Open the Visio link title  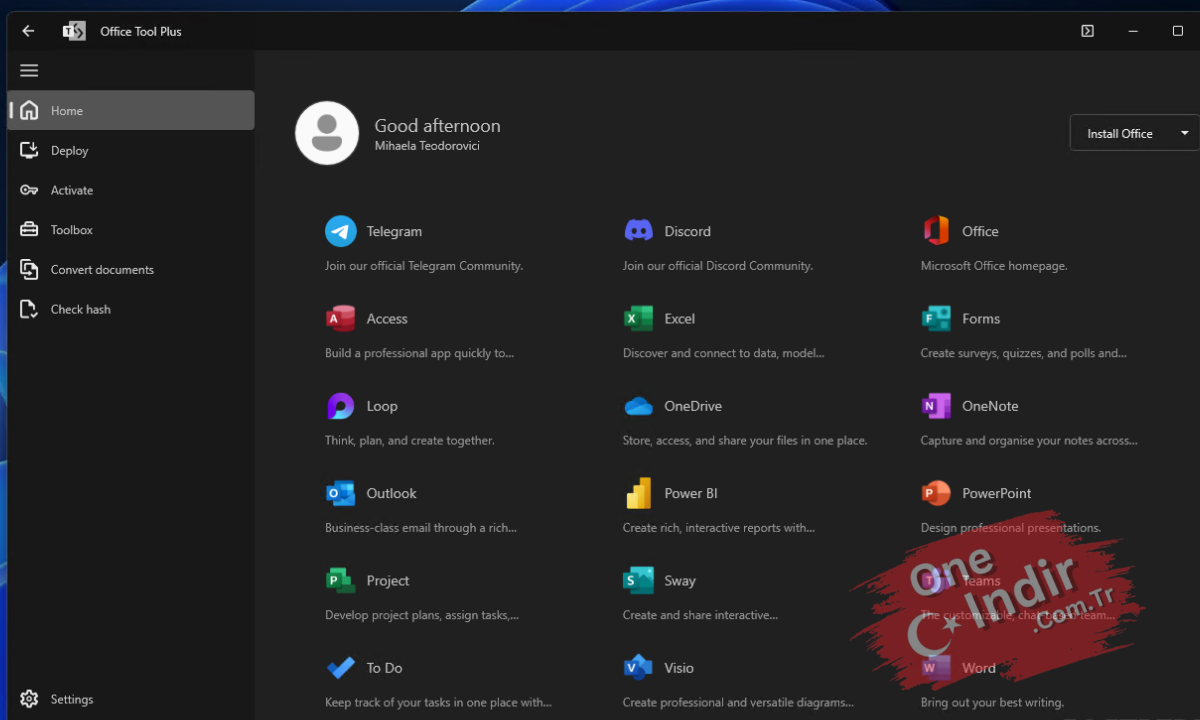point(679,668)
